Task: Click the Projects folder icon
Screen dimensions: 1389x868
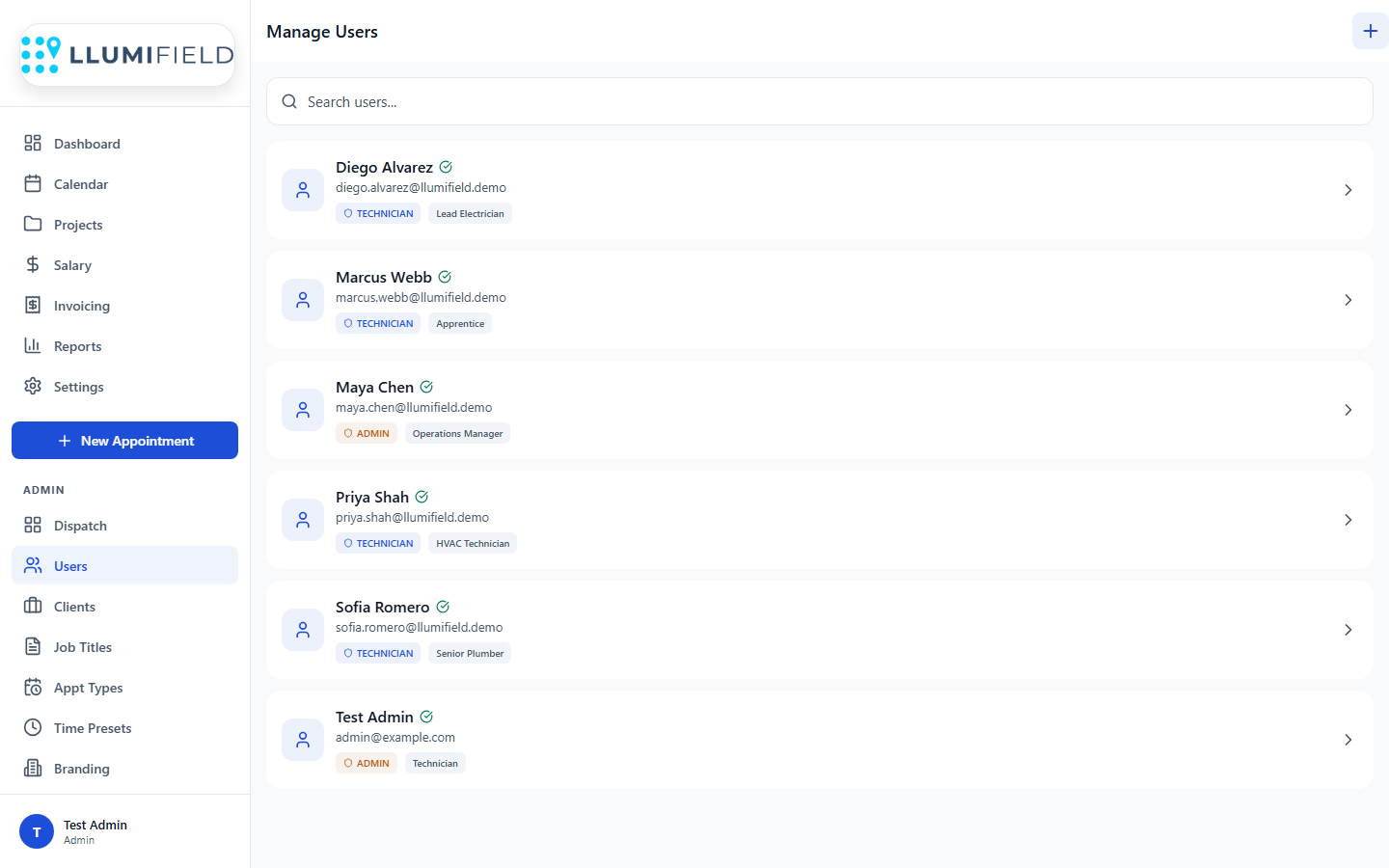Action: [x=33, y=224]
